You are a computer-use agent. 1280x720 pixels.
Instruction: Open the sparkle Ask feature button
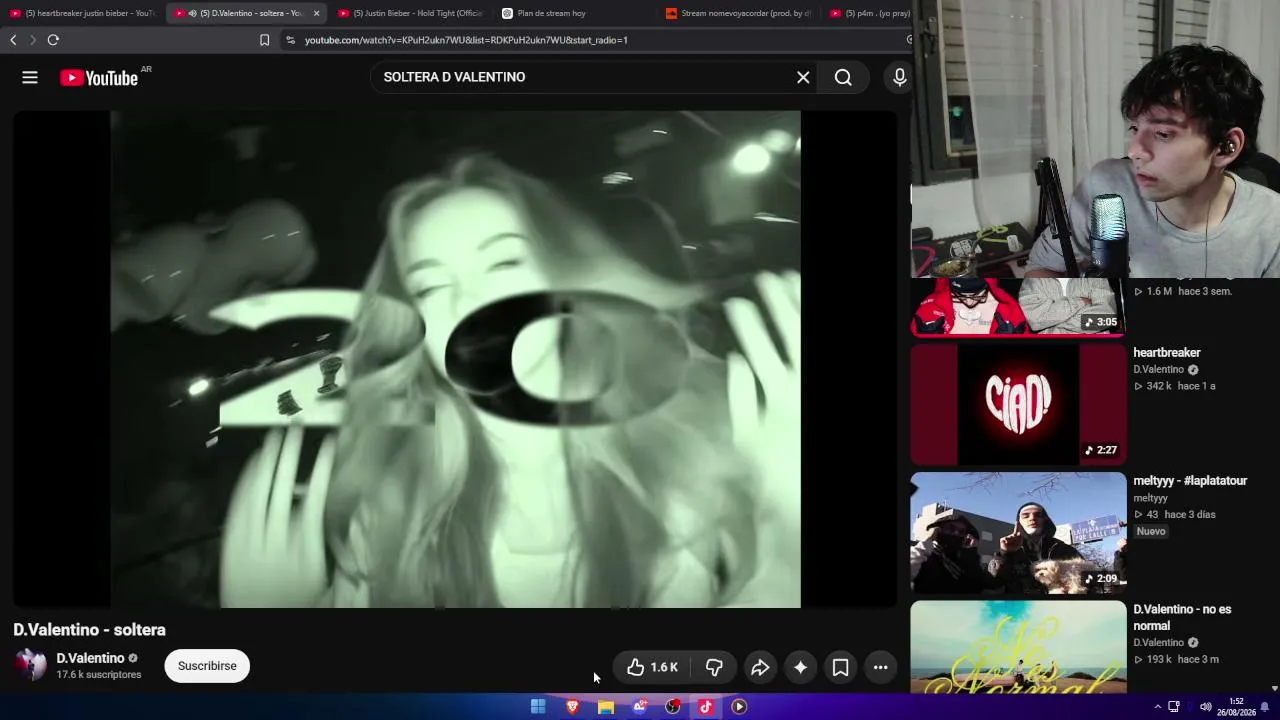click(x=800, y=667)
